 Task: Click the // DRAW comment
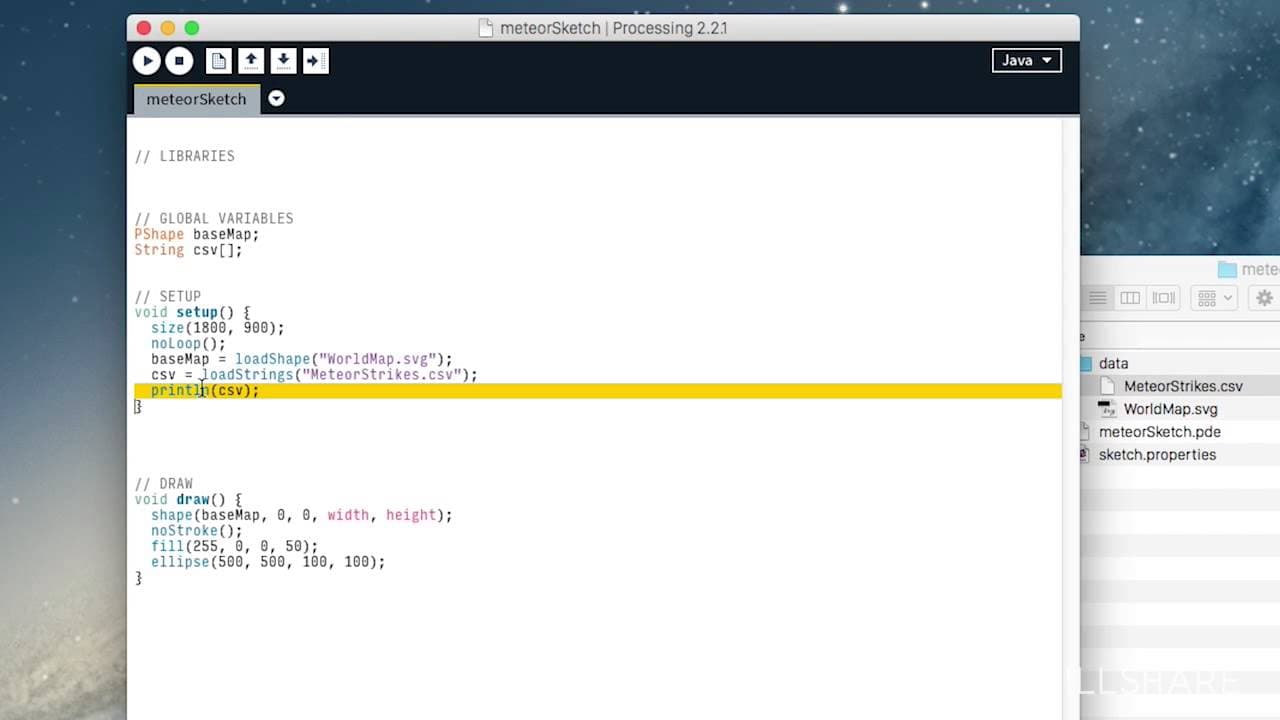tap(164, 484)
